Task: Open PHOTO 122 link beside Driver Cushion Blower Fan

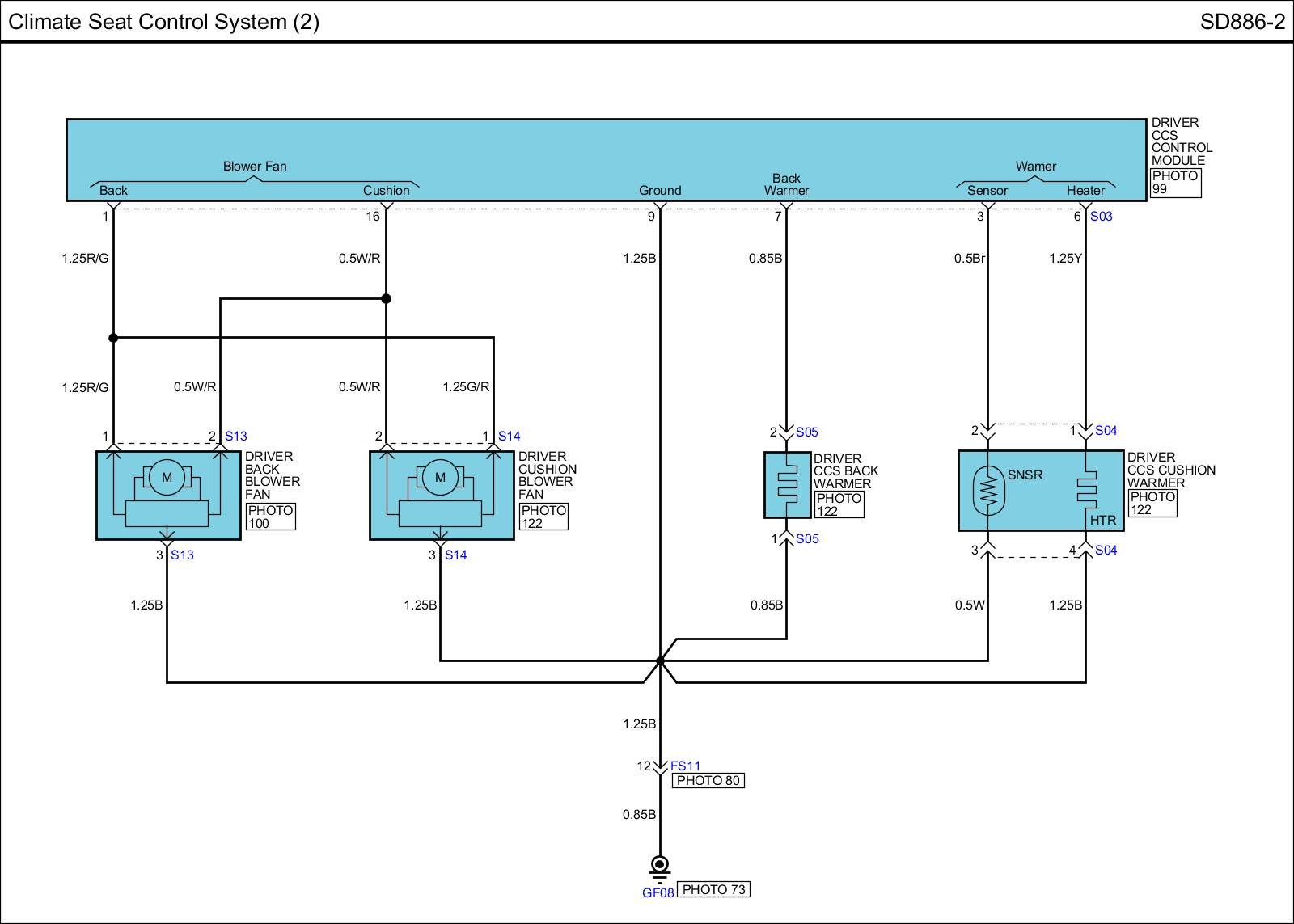Action: 543,517
